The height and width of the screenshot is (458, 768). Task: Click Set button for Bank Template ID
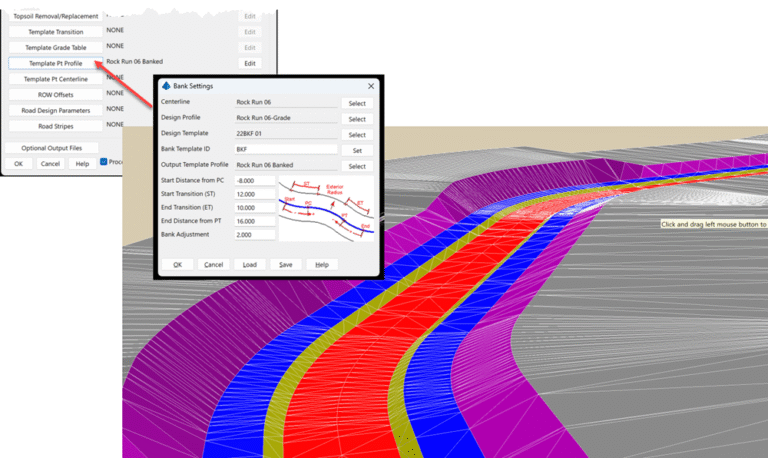[357, 150]
